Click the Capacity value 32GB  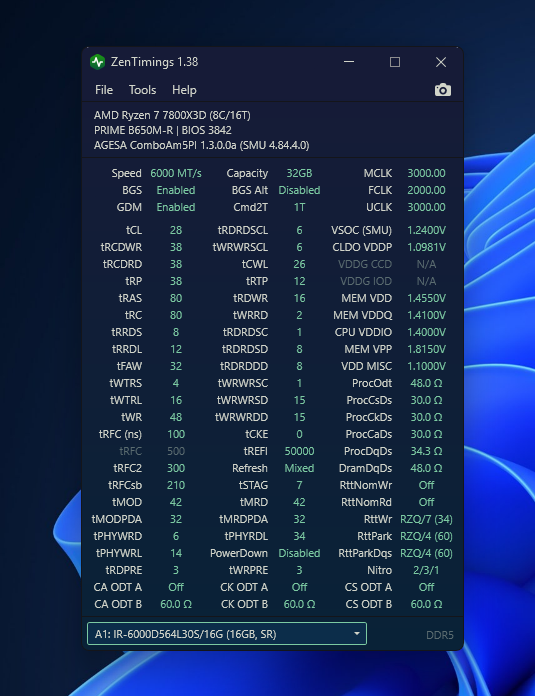[x=299, y=174]
